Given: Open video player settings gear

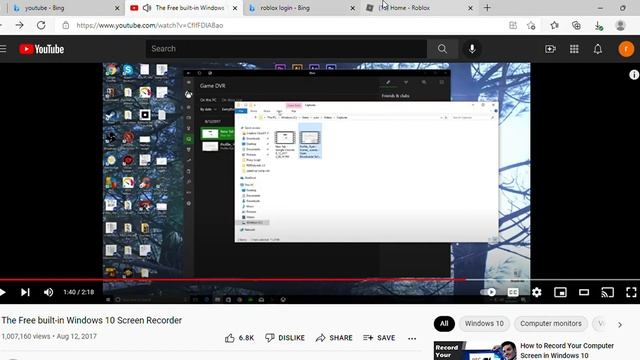Looking at the screenshot, I should click(x=537, y=292).
